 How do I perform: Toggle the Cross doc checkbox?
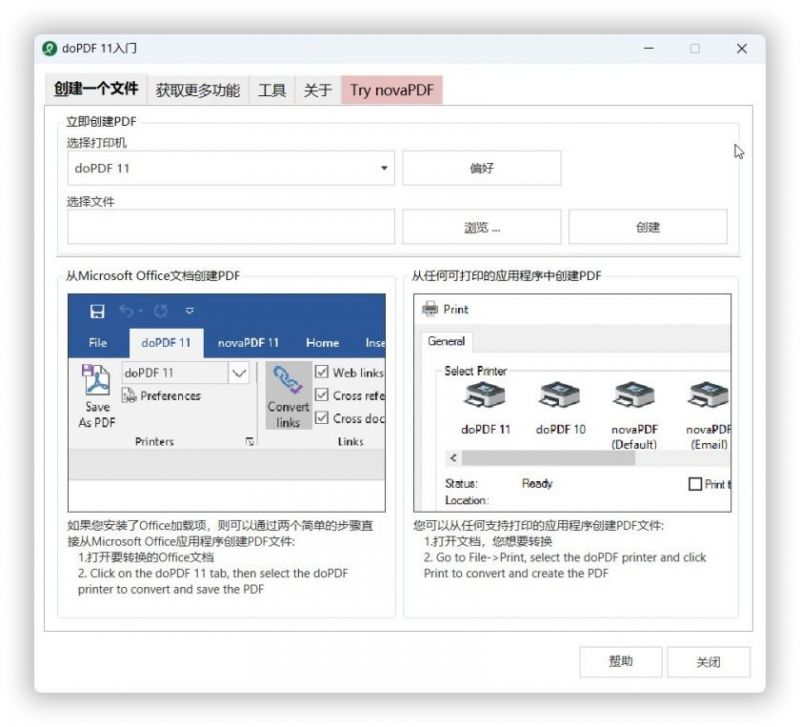tap(321, 418)
